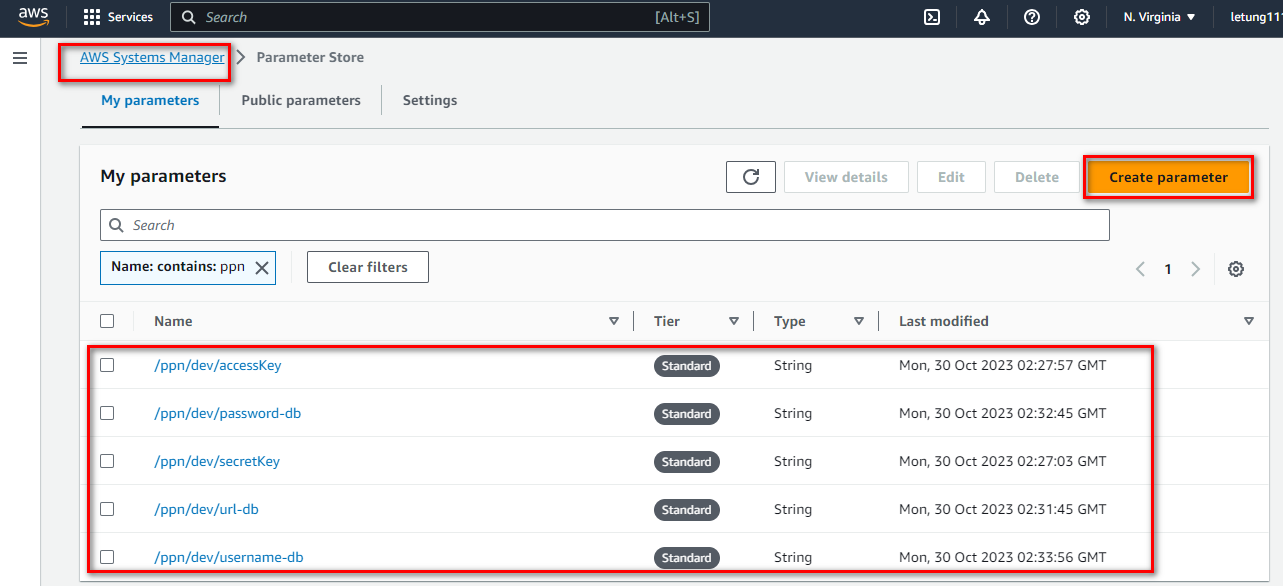Click the page number 1
The width and height of the screenshot is (1283, 586).
(x=1168, y=269)
